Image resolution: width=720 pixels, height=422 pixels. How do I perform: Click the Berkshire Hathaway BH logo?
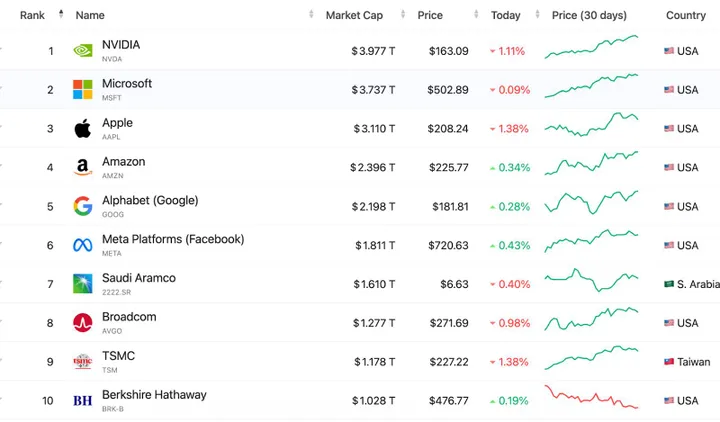[83, 401]
